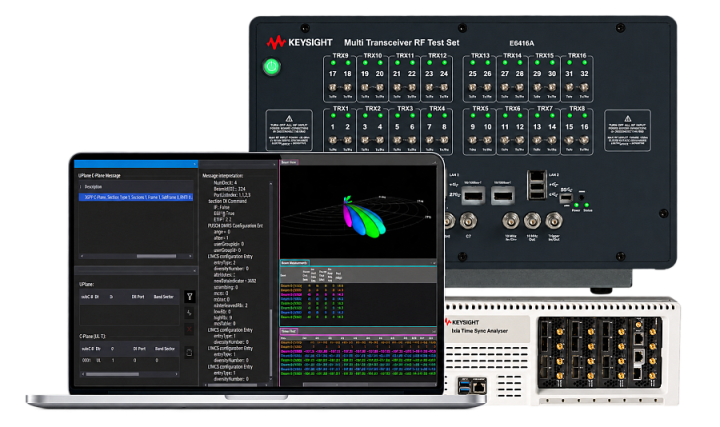Click the waveform icon below the filter icon
This screenshot has width=720, height=427.
(190, 313)
